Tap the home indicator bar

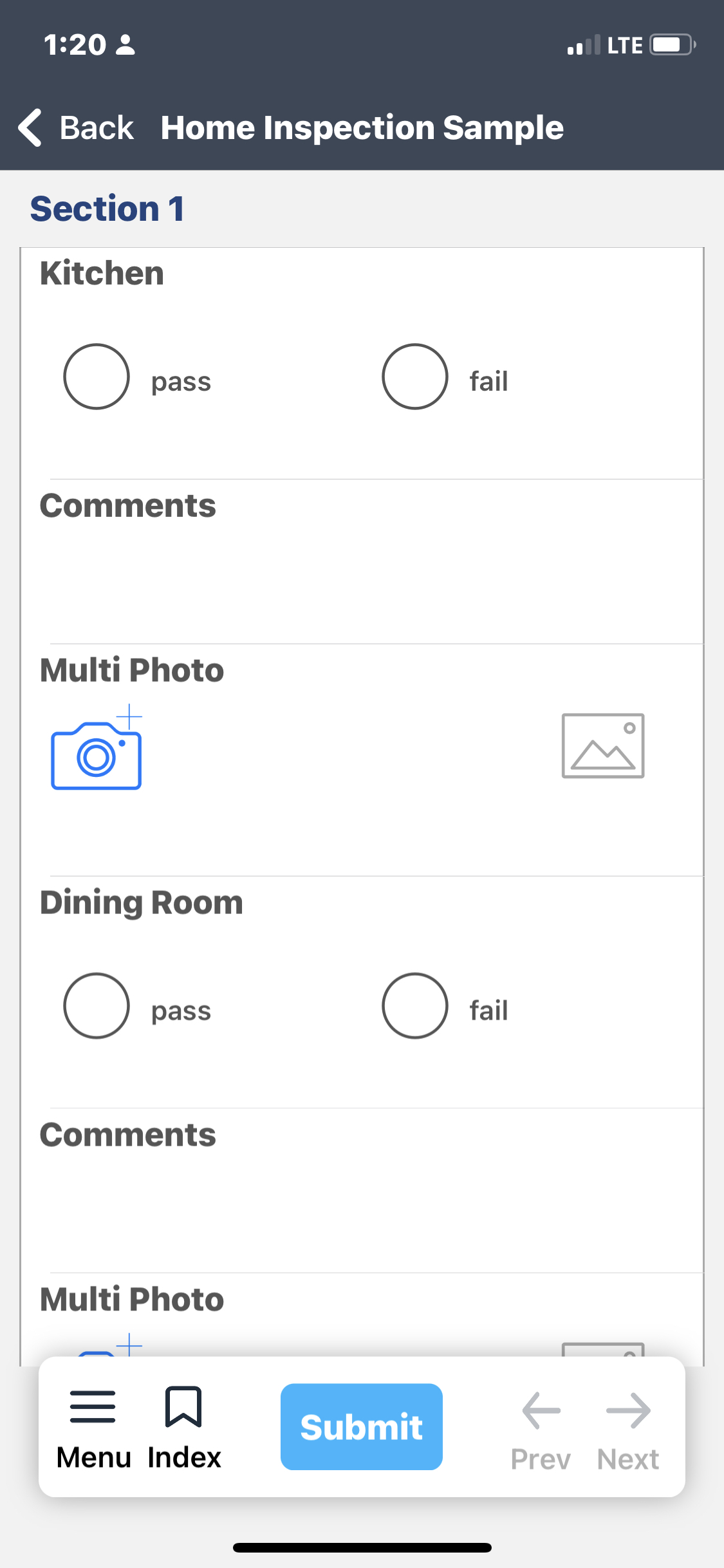point(362,1547)
